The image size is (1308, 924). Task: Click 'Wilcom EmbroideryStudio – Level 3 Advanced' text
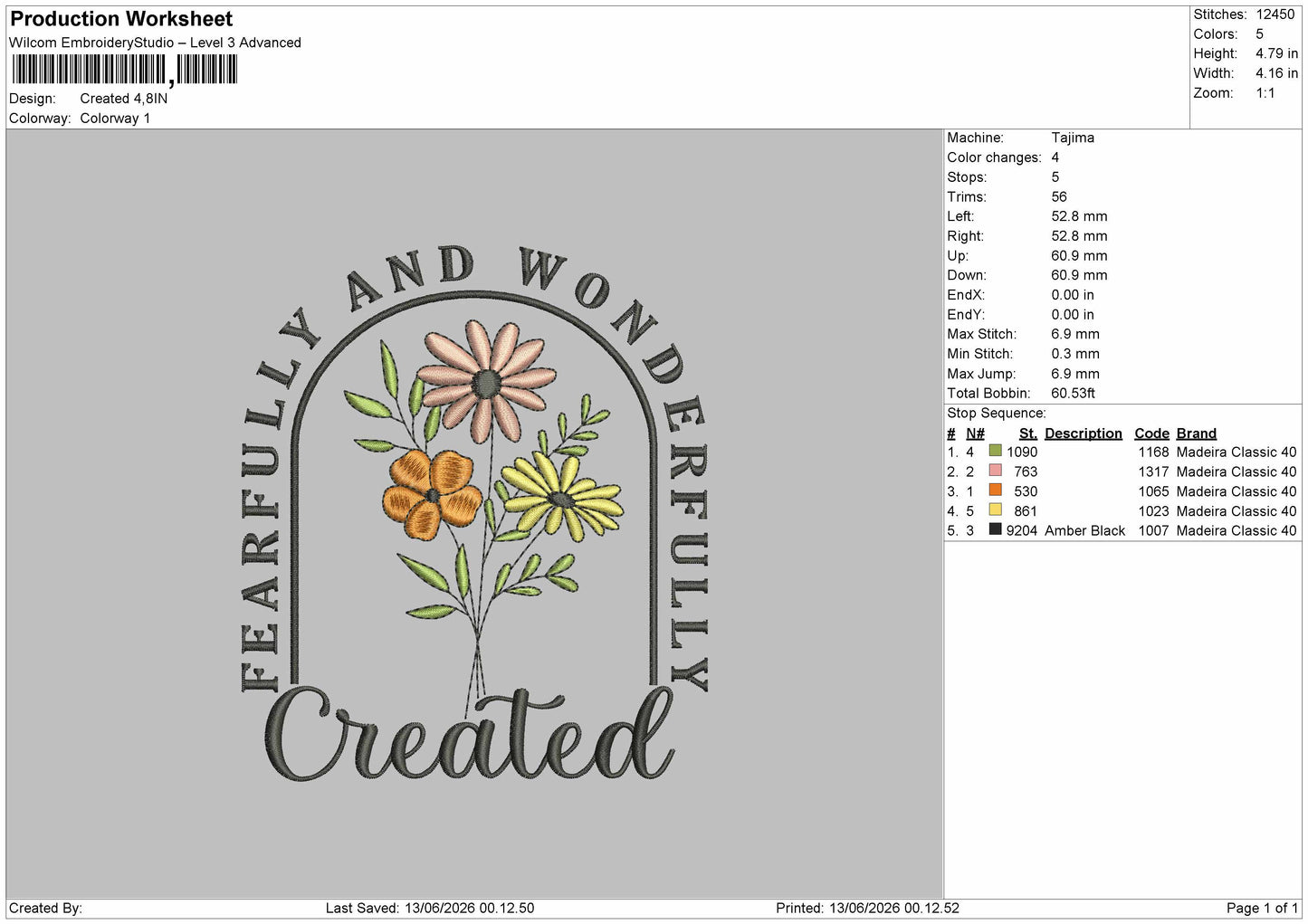tap(155, 43)
